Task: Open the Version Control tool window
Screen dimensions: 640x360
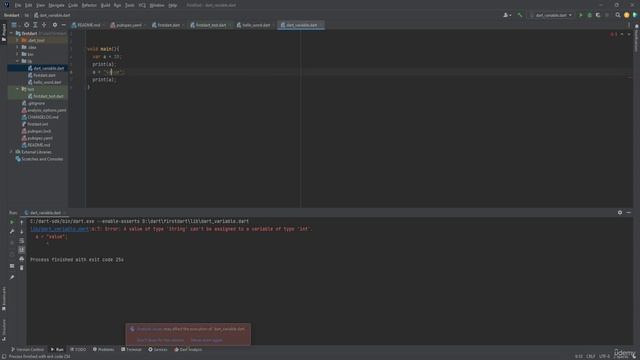Action: [27, 349]
